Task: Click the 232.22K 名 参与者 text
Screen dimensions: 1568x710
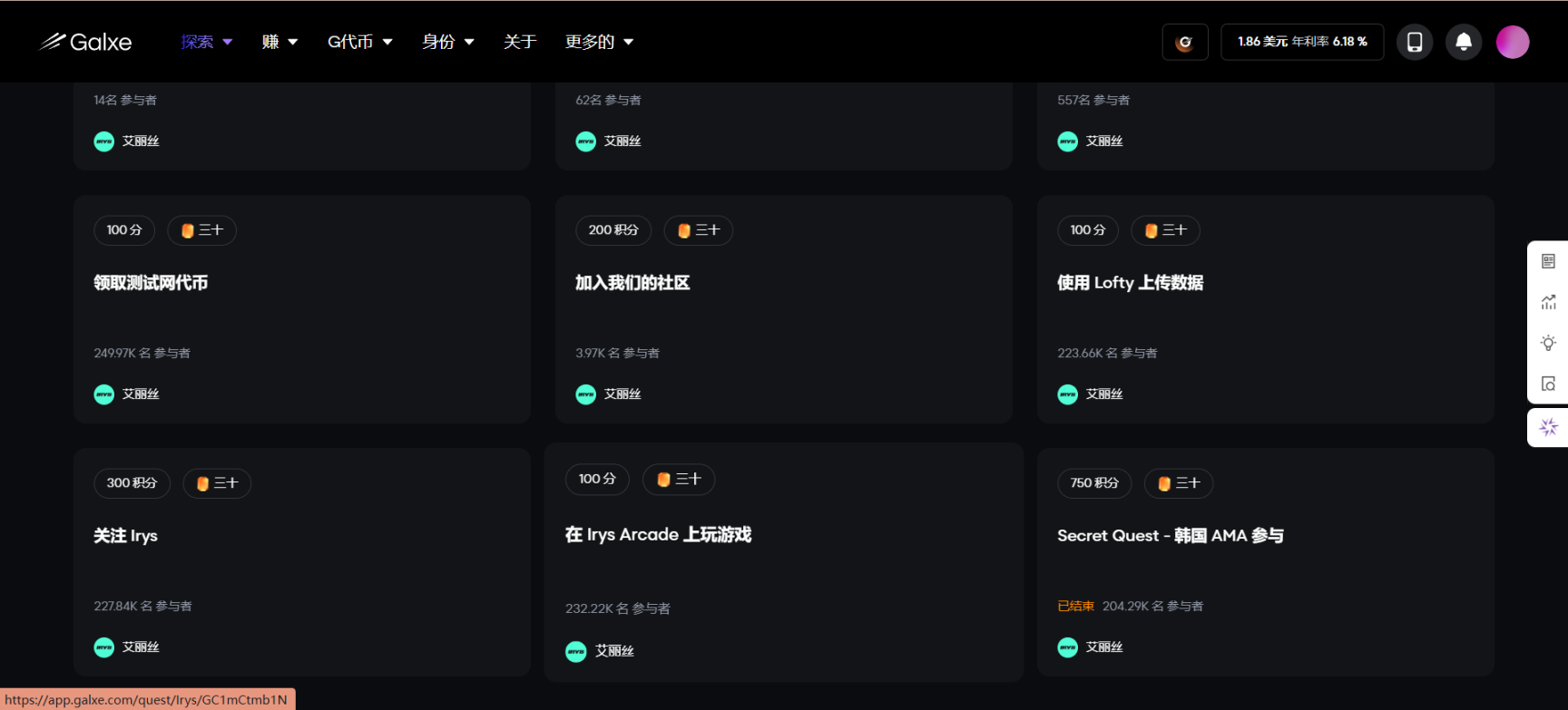Action: 618,608
